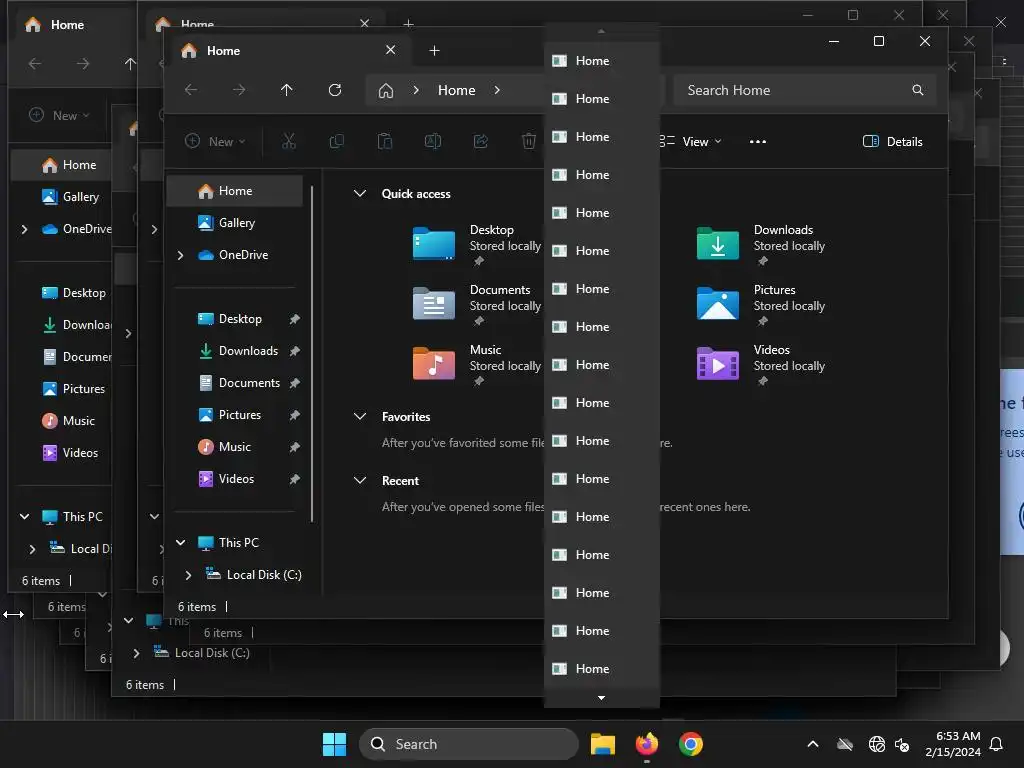Viewport: 1024px width, 768px height.
Task: Open the notification bell in taskbar
Action: point(996,744)
